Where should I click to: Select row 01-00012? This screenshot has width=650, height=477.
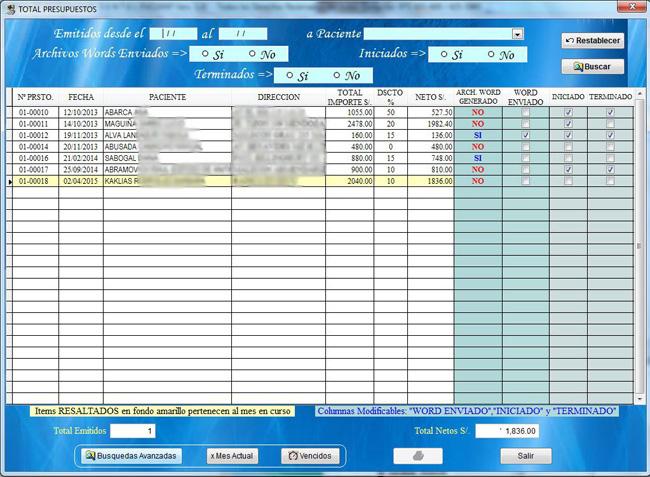(x=320, y=135)
